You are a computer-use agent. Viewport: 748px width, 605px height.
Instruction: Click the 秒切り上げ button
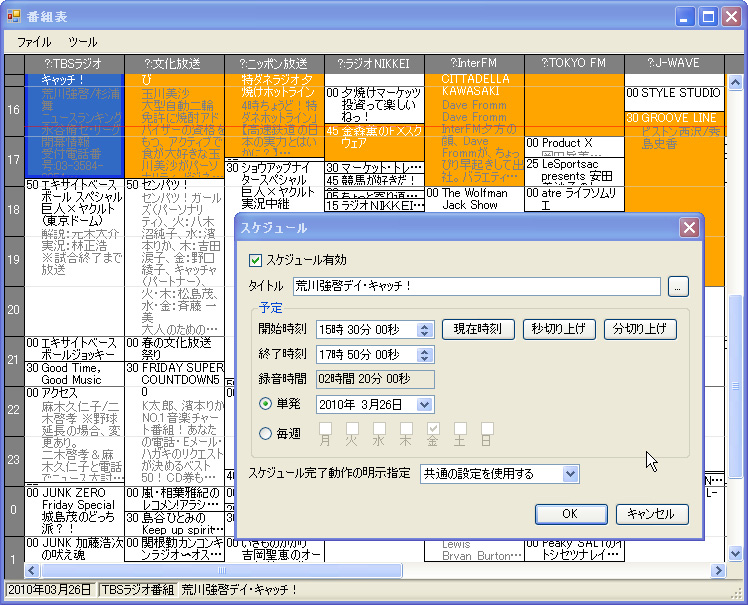[559, 329]
